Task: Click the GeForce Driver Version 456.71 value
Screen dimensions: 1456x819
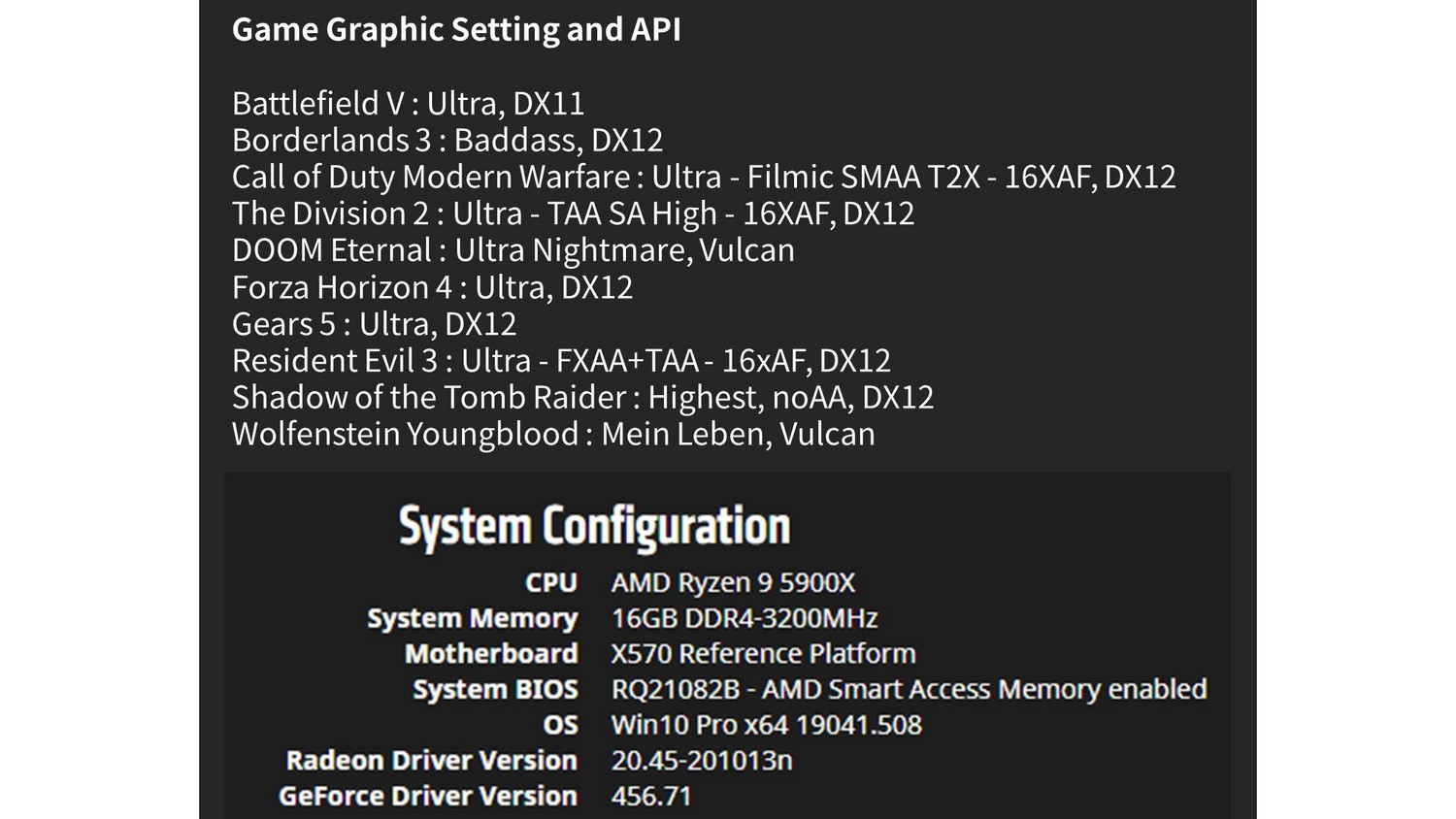Action: click(x=651, y=797)
